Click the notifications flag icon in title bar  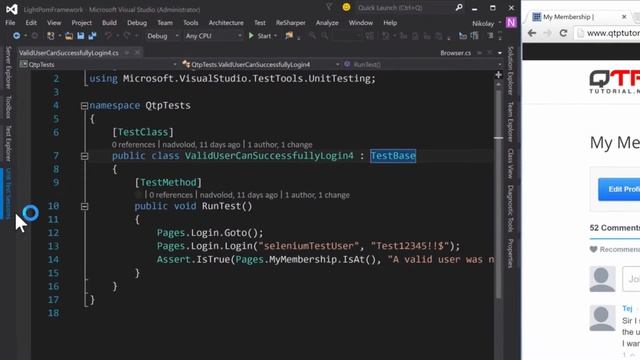coord(329,7)
